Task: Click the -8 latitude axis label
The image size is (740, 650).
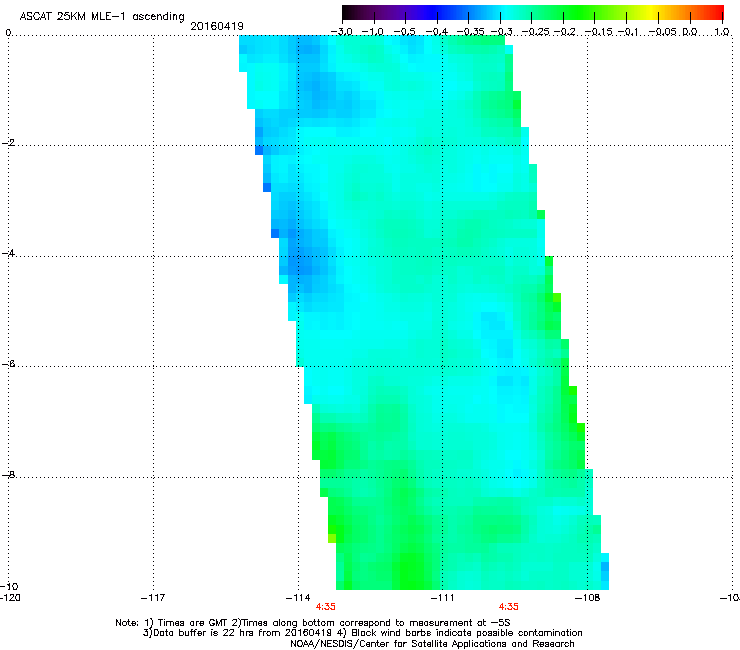Action: (x=8, y=475)
